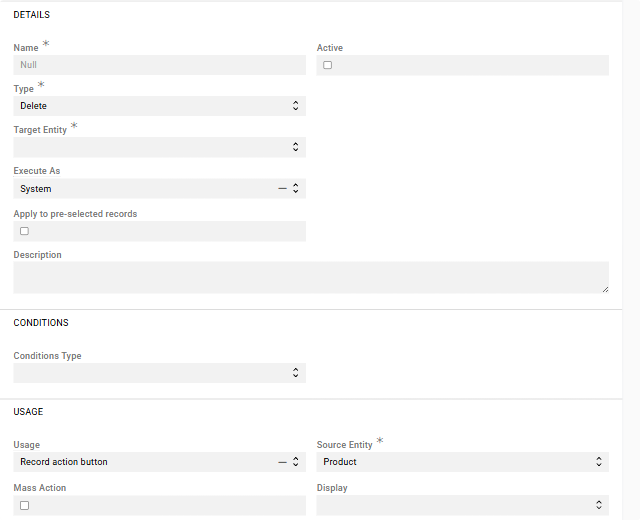This screenshot has width=640, height=520.
Task: Clear the Usage field selection
Action: pos(282,462)
